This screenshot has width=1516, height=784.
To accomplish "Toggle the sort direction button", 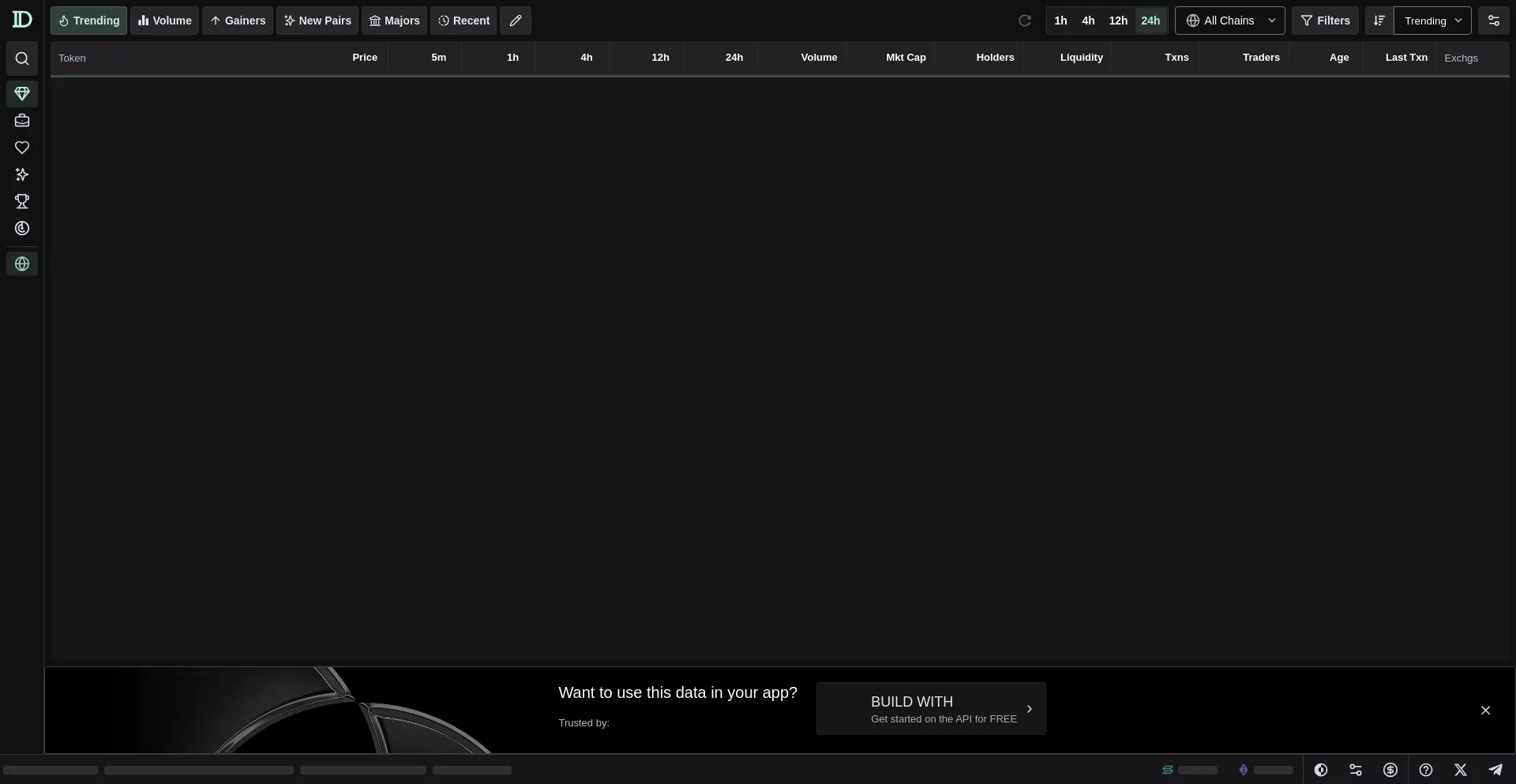I will tap(1379, 21).
